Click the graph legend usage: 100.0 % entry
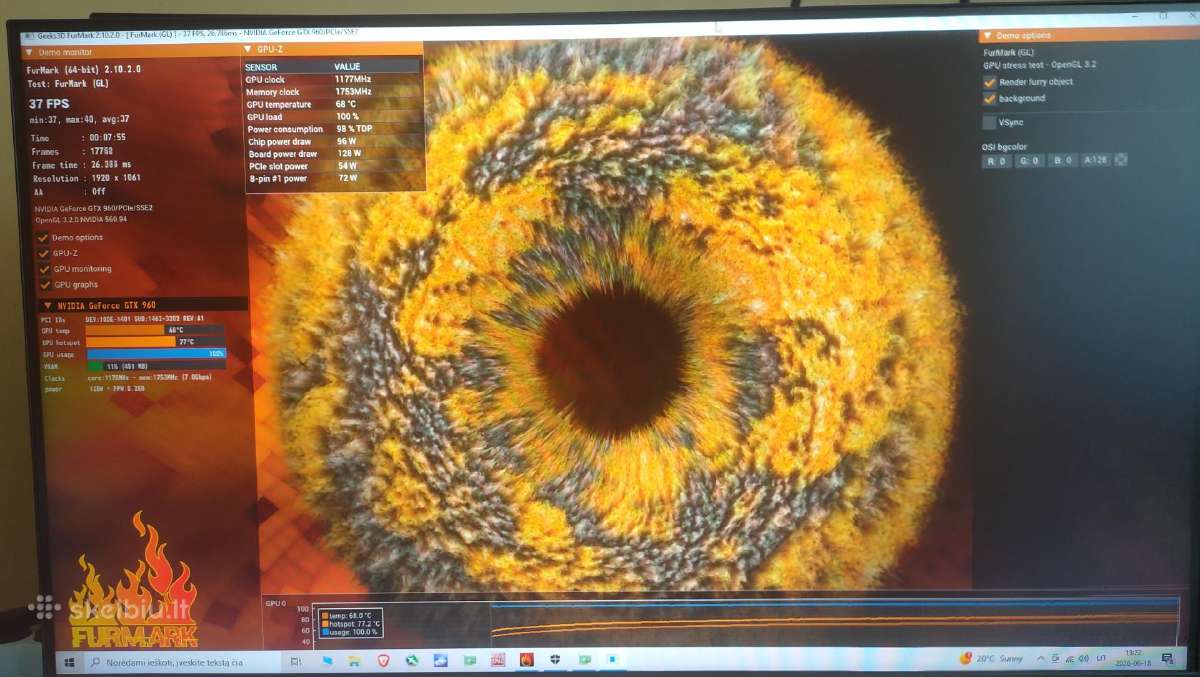Screen dimensions: 1200x677 (350, 632)
